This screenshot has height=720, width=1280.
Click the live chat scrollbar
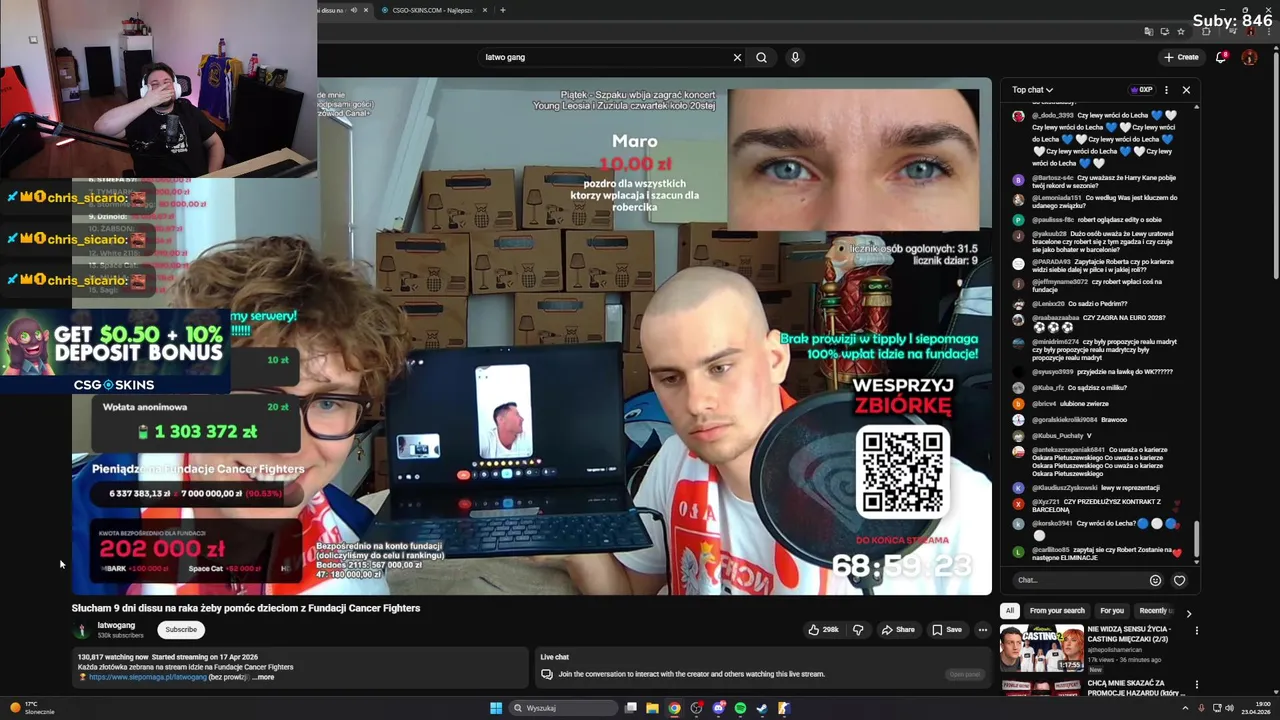coord(1196,540)
